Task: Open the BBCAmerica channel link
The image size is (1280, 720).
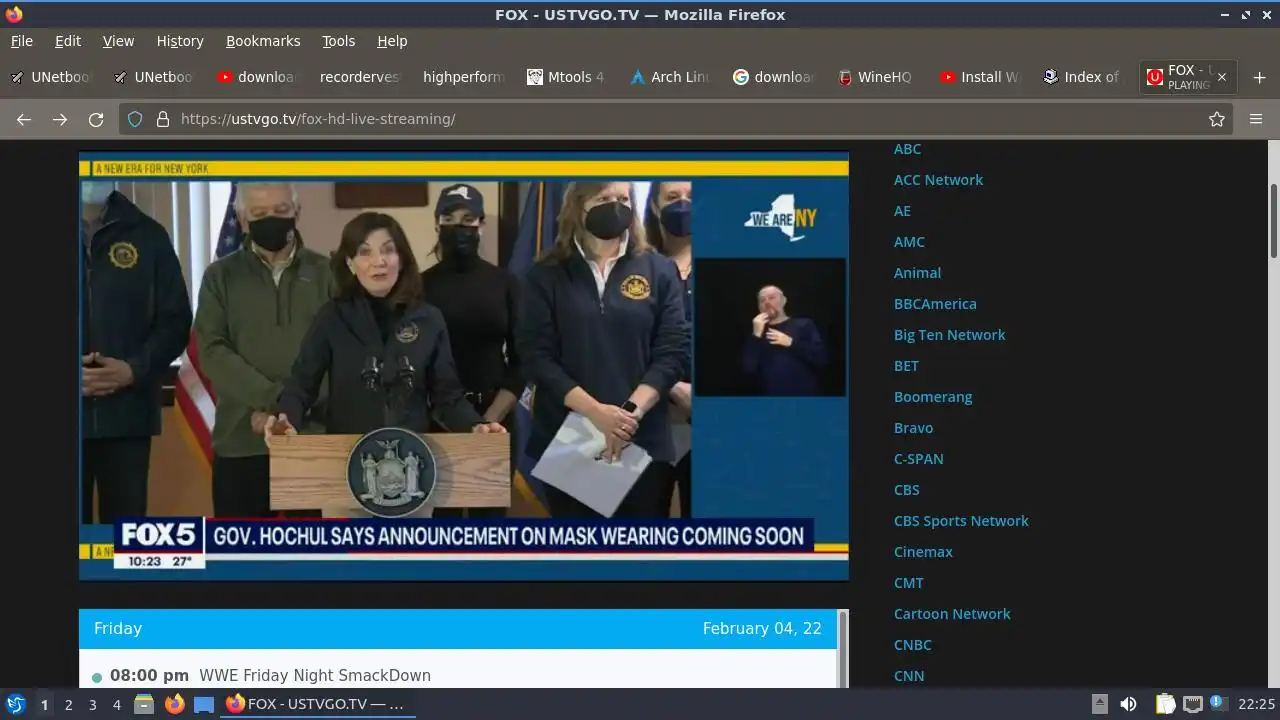Action: (x=935, y=304)
